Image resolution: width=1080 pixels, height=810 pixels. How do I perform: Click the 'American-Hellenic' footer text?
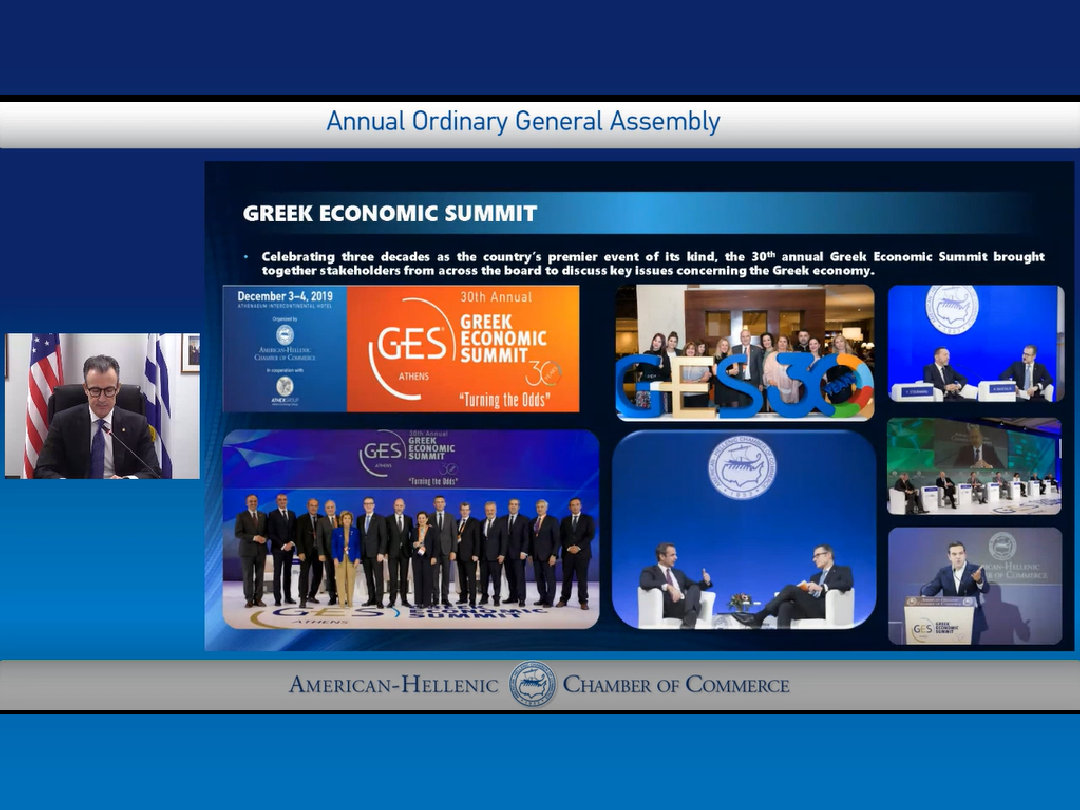[x=393, y=685]
